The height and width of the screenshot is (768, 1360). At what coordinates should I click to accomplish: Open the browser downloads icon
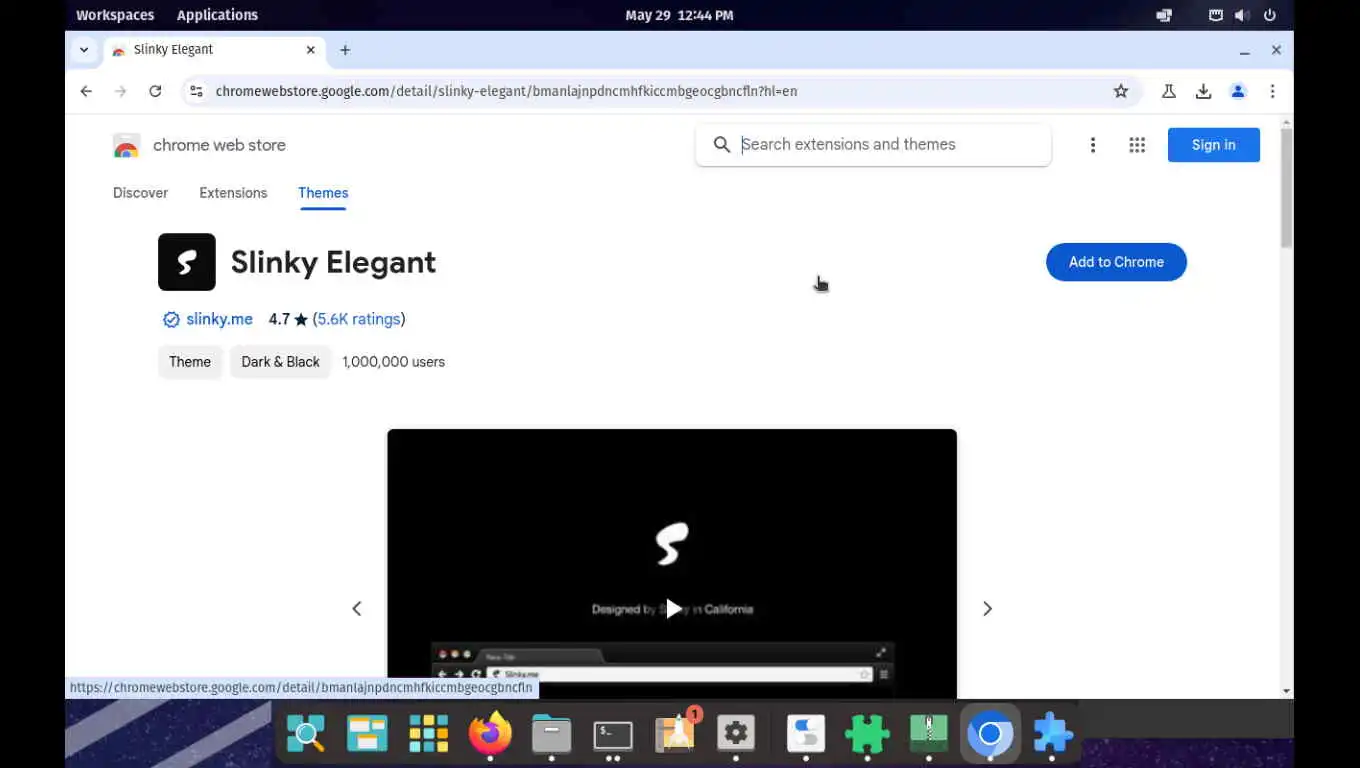point(1203,91)
